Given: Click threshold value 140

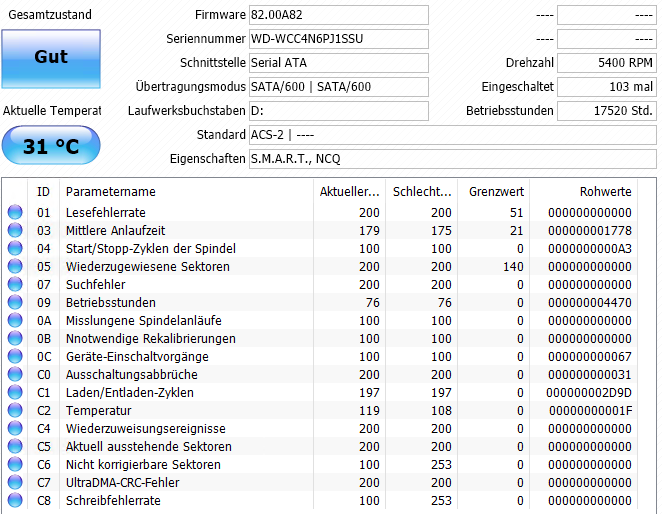Looking at the screenshot, I should tap(513, 267).
